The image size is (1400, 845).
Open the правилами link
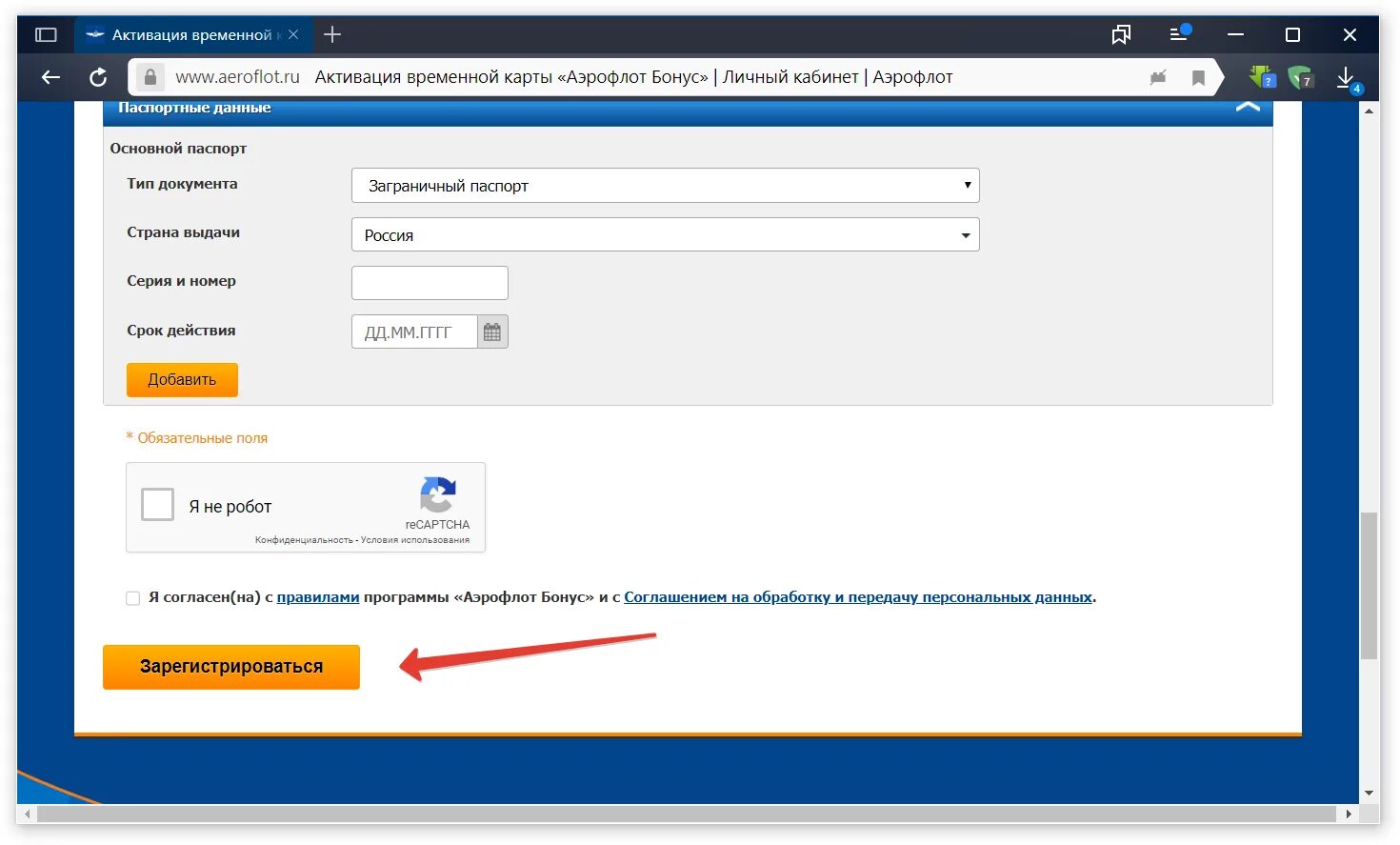tap(318, 597)
